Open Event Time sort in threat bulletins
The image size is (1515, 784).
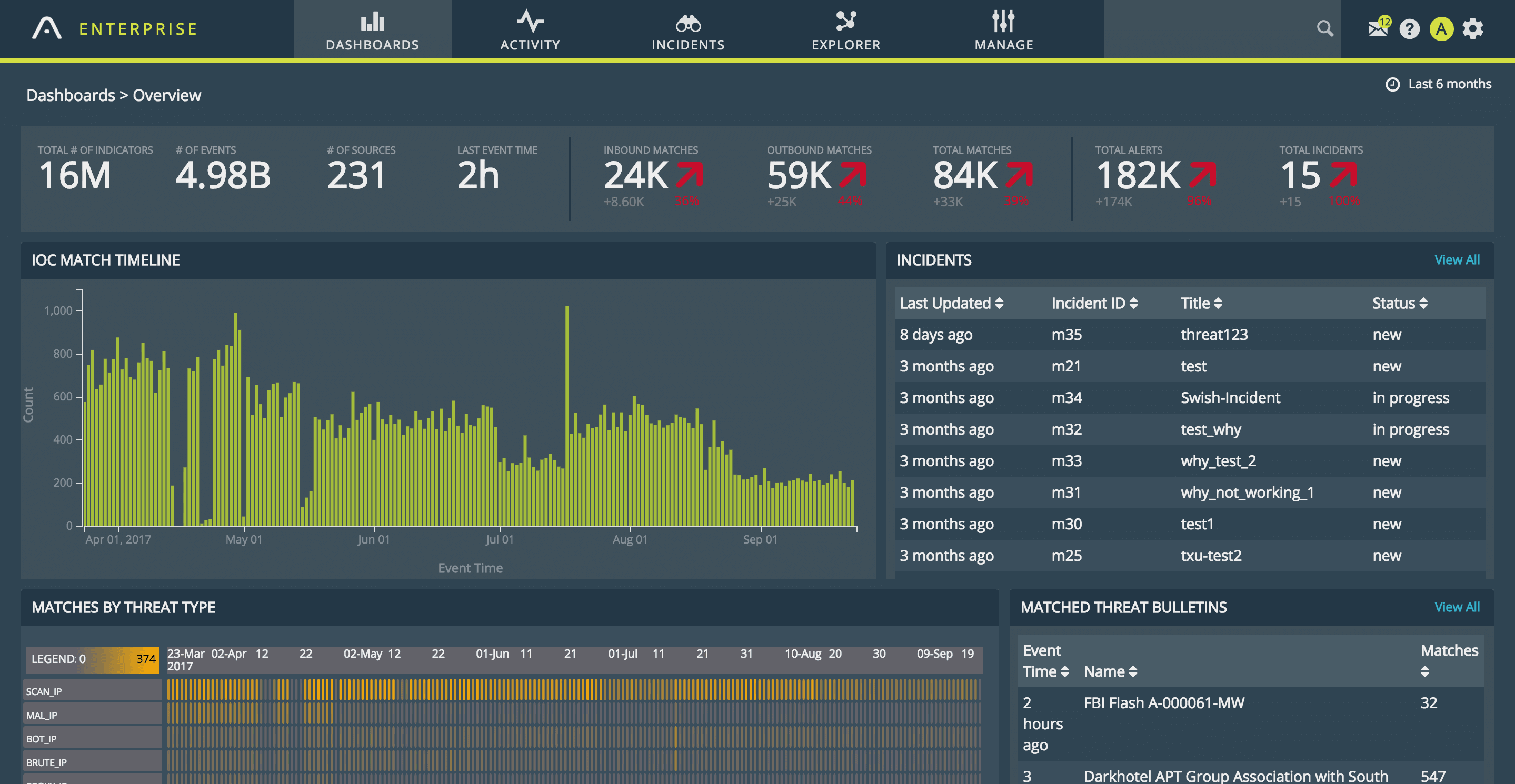1065,671
